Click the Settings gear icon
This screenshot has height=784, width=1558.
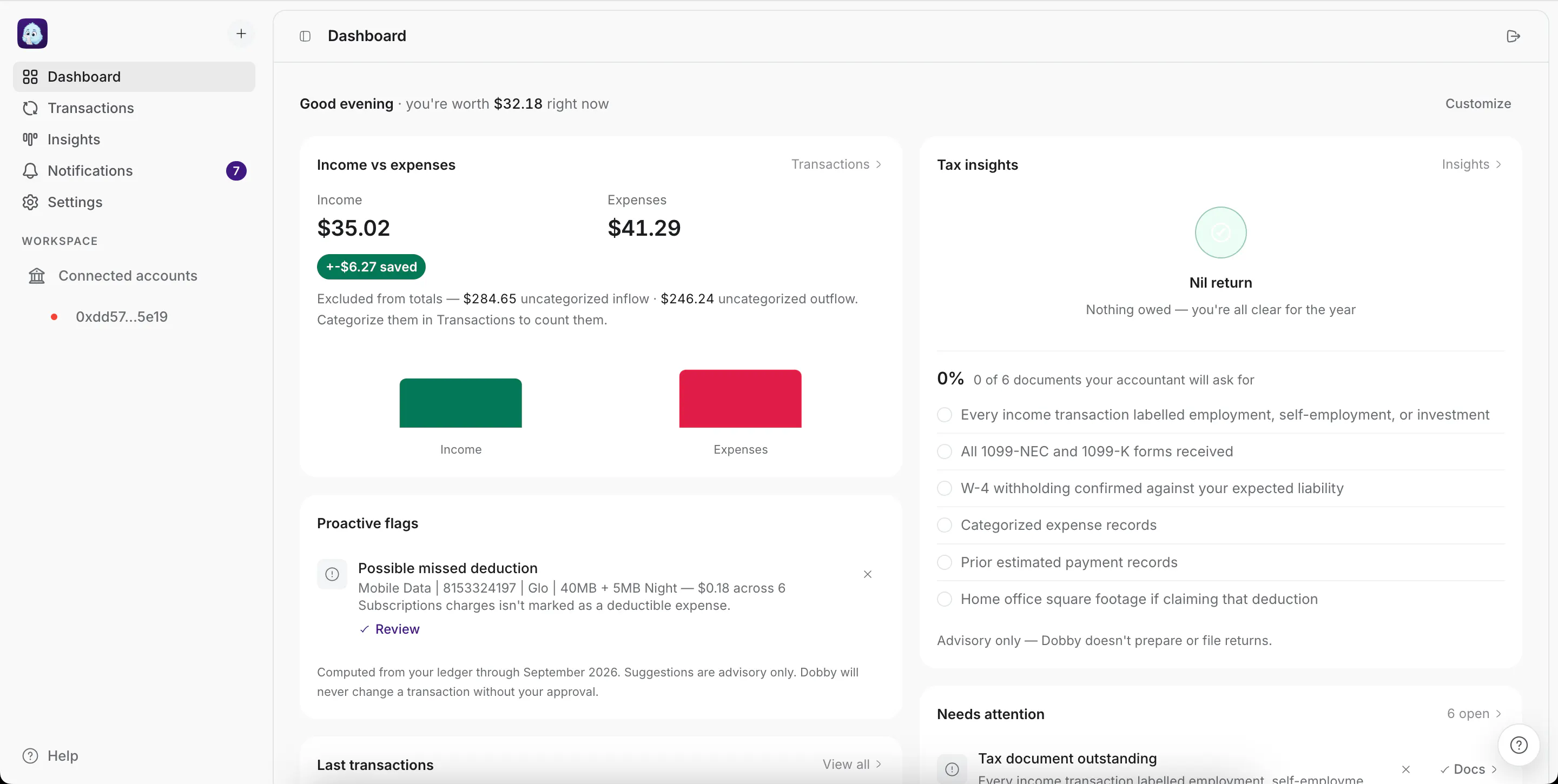[x=30, y=202]
